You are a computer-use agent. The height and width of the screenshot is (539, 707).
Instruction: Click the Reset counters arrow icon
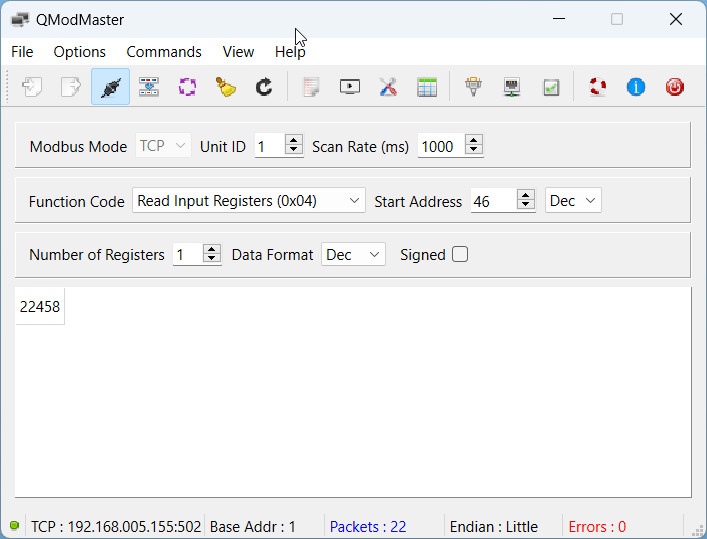264,87
